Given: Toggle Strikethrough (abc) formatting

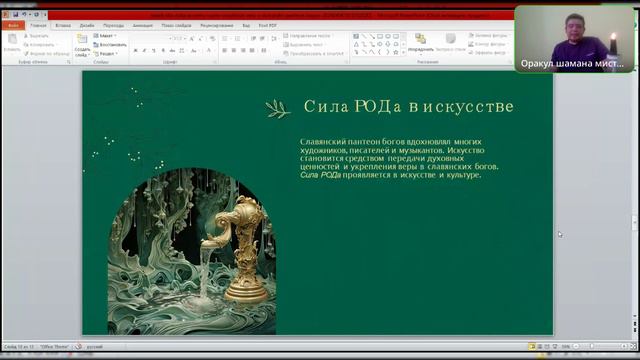Looking at the screenshot, I should pyautogui.click(x=172, y=50).
